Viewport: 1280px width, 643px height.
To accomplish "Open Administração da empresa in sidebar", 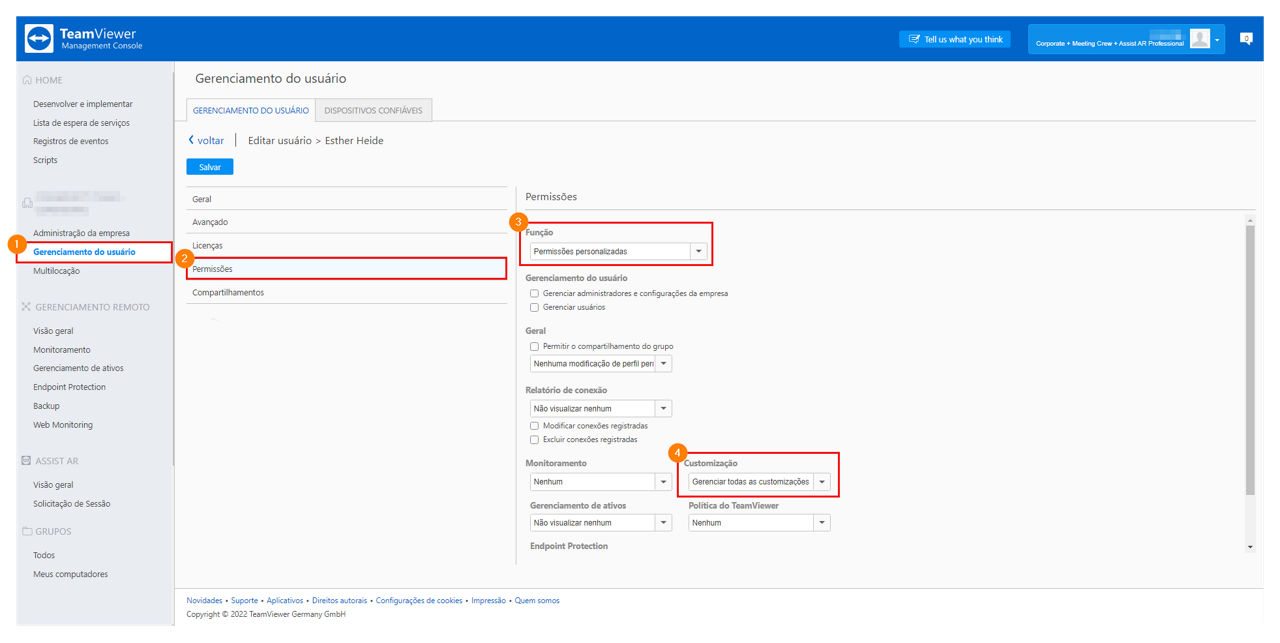I will tap(81, 233).
